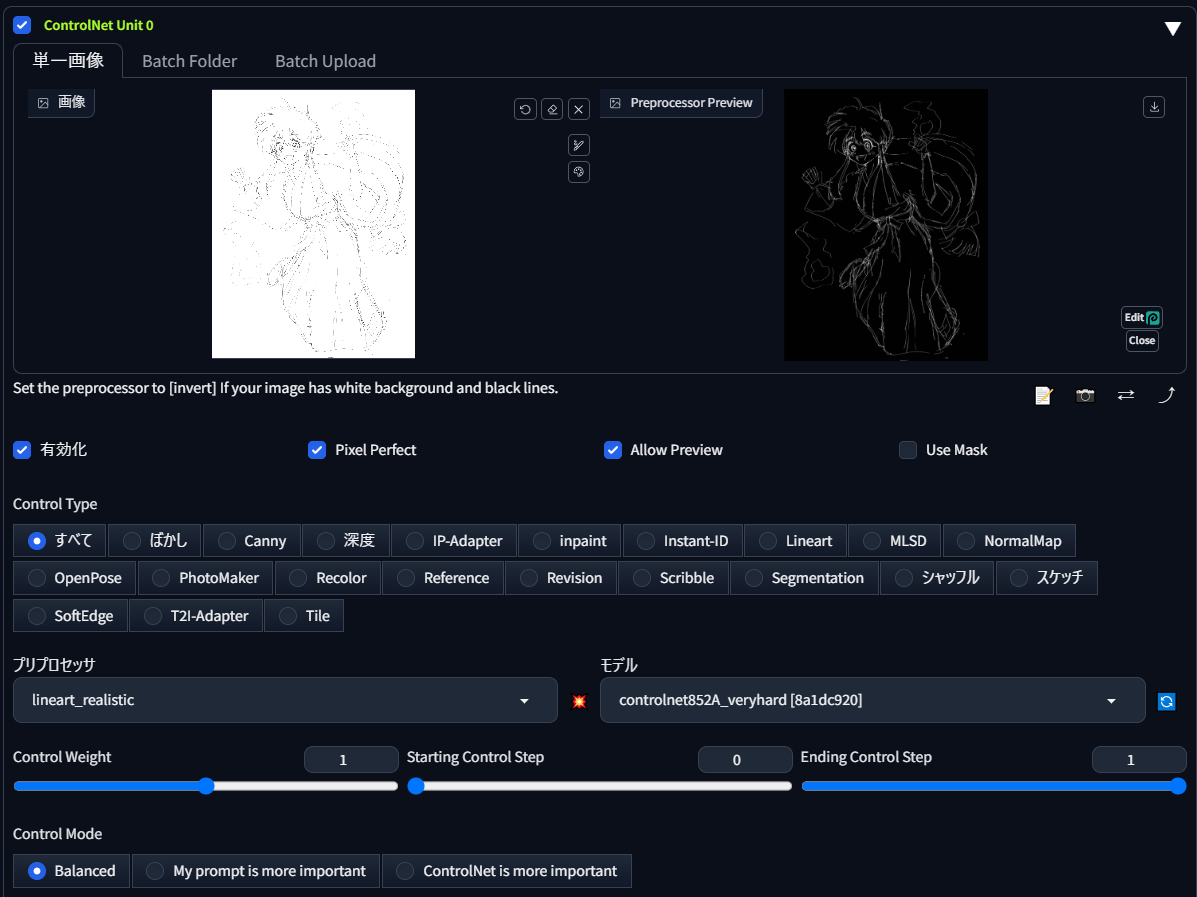1197x897 pixels.
Task: Click the input line-art image thumbnail
Action: point(313,224)
